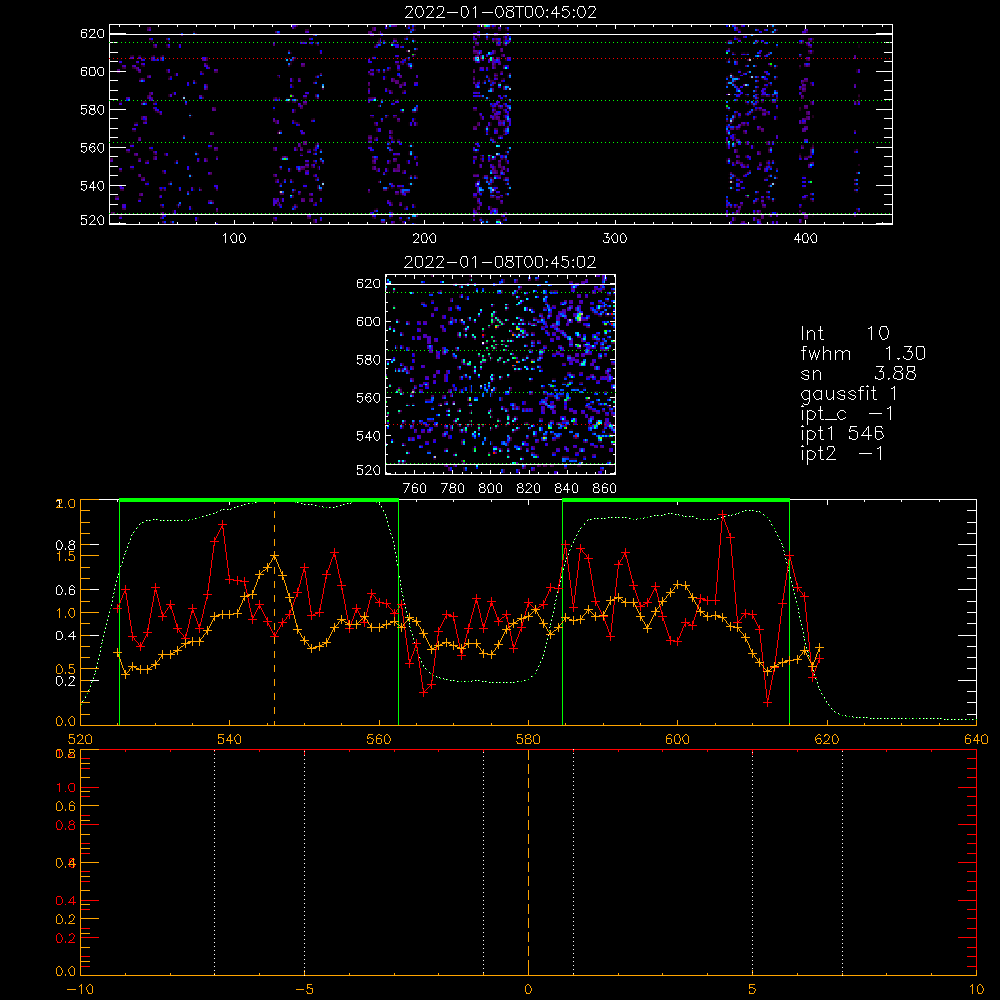Viewport: 1000px width, 1000px height.
Task: Click the 'ipt1 546' readout
Action: pos(842,434)
